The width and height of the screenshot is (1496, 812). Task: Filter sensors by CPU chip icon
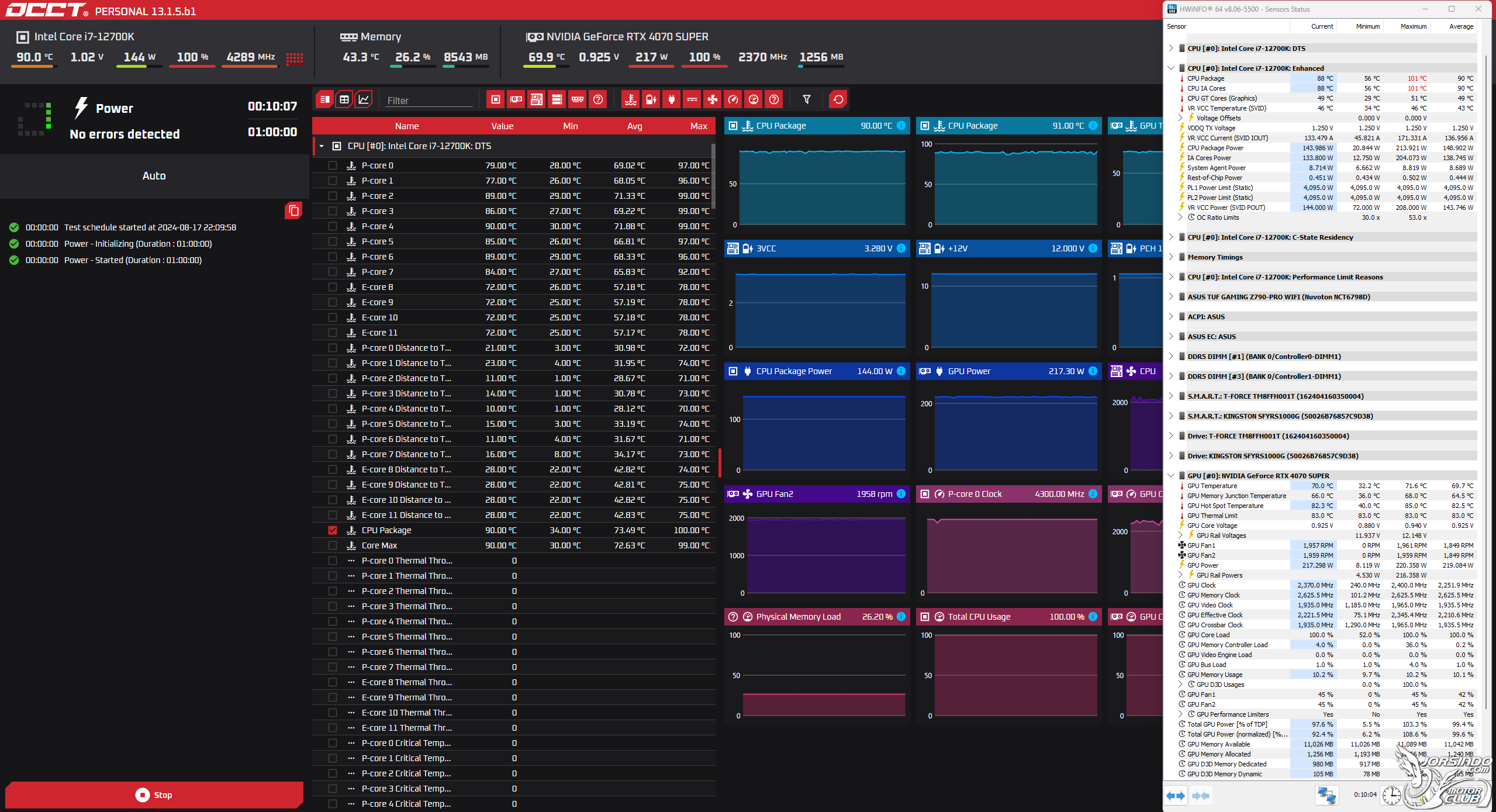(496, 99)
